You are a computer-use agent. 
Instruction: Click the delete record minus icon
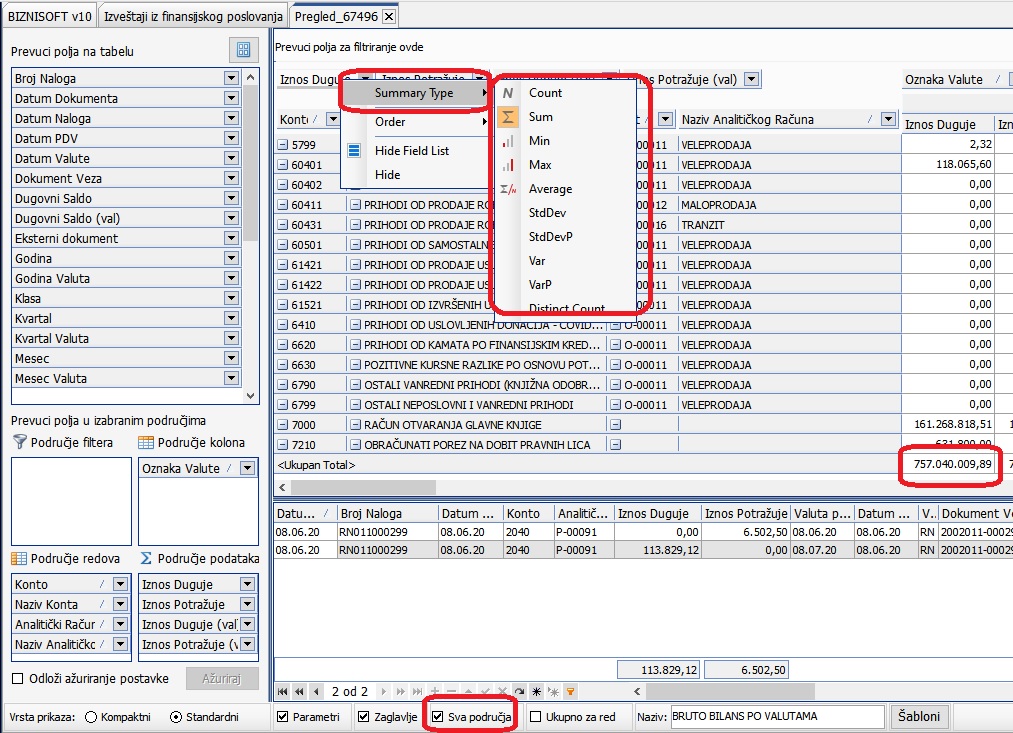[x=452, y=692]
